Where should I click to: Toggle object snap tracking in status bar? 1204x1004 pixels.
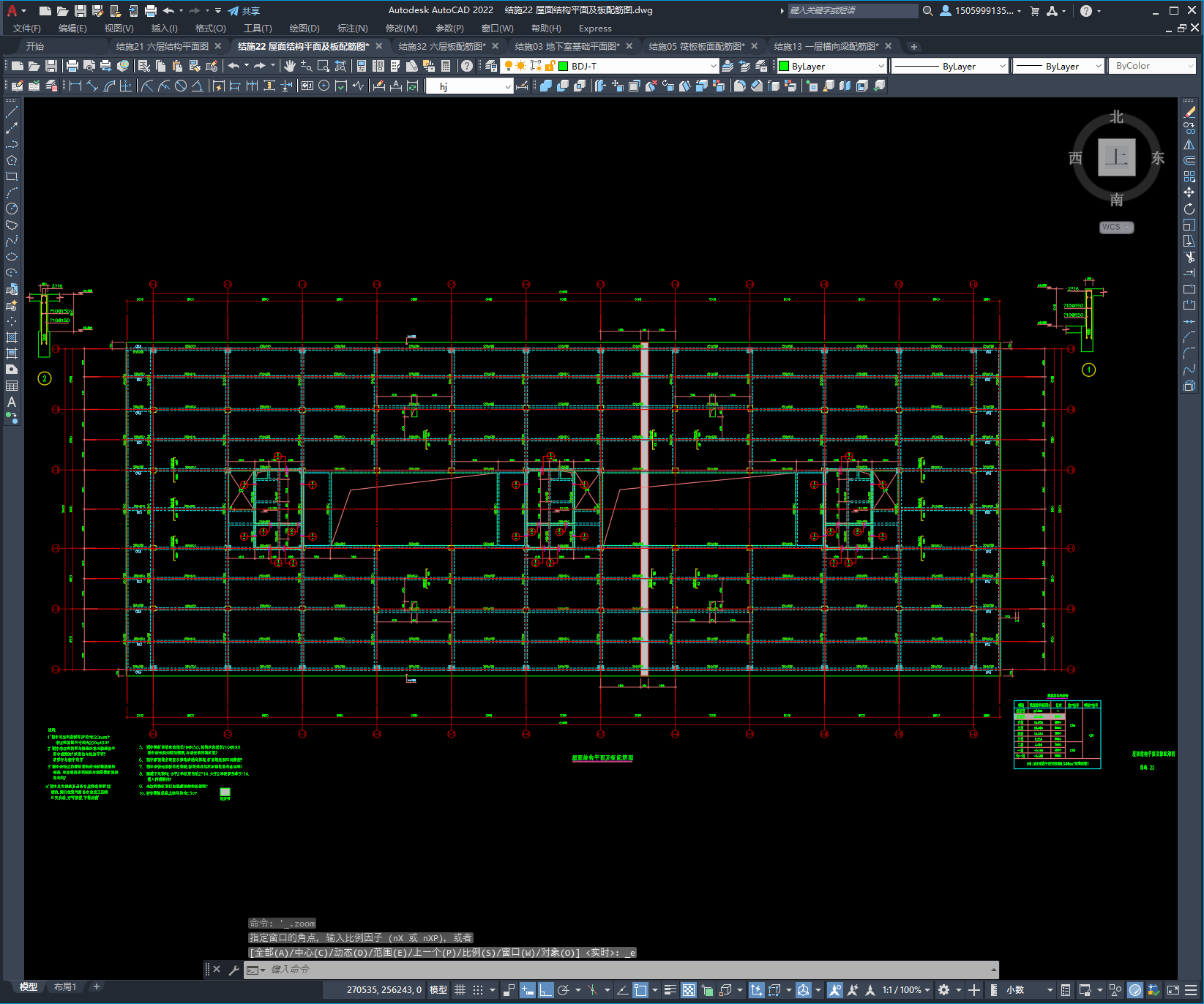[x=621, y=990]
